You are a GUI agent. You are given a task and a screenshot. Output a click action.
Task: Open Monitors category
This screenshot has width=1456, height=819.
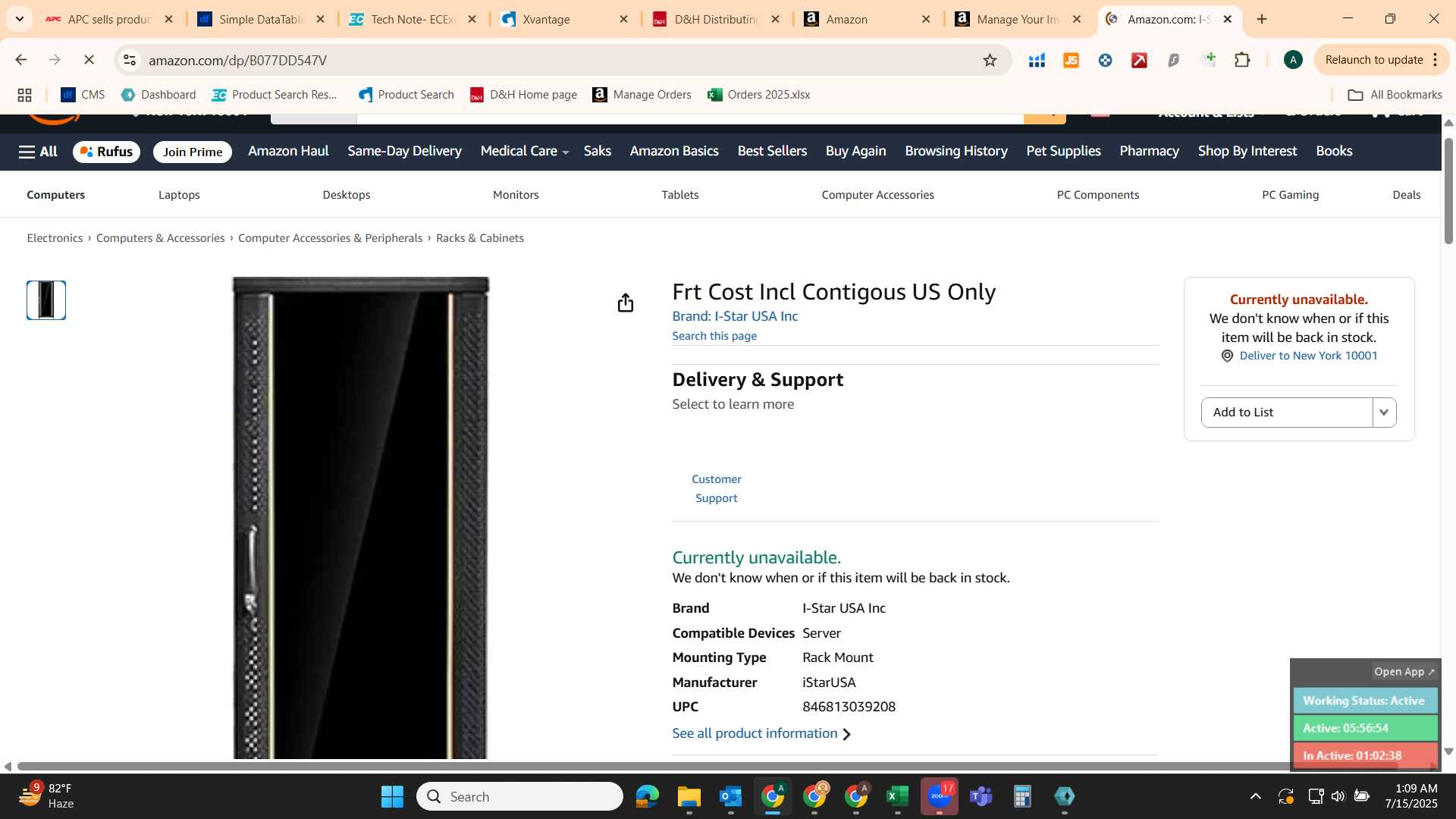pyautogui.click(x=516, y=195)
